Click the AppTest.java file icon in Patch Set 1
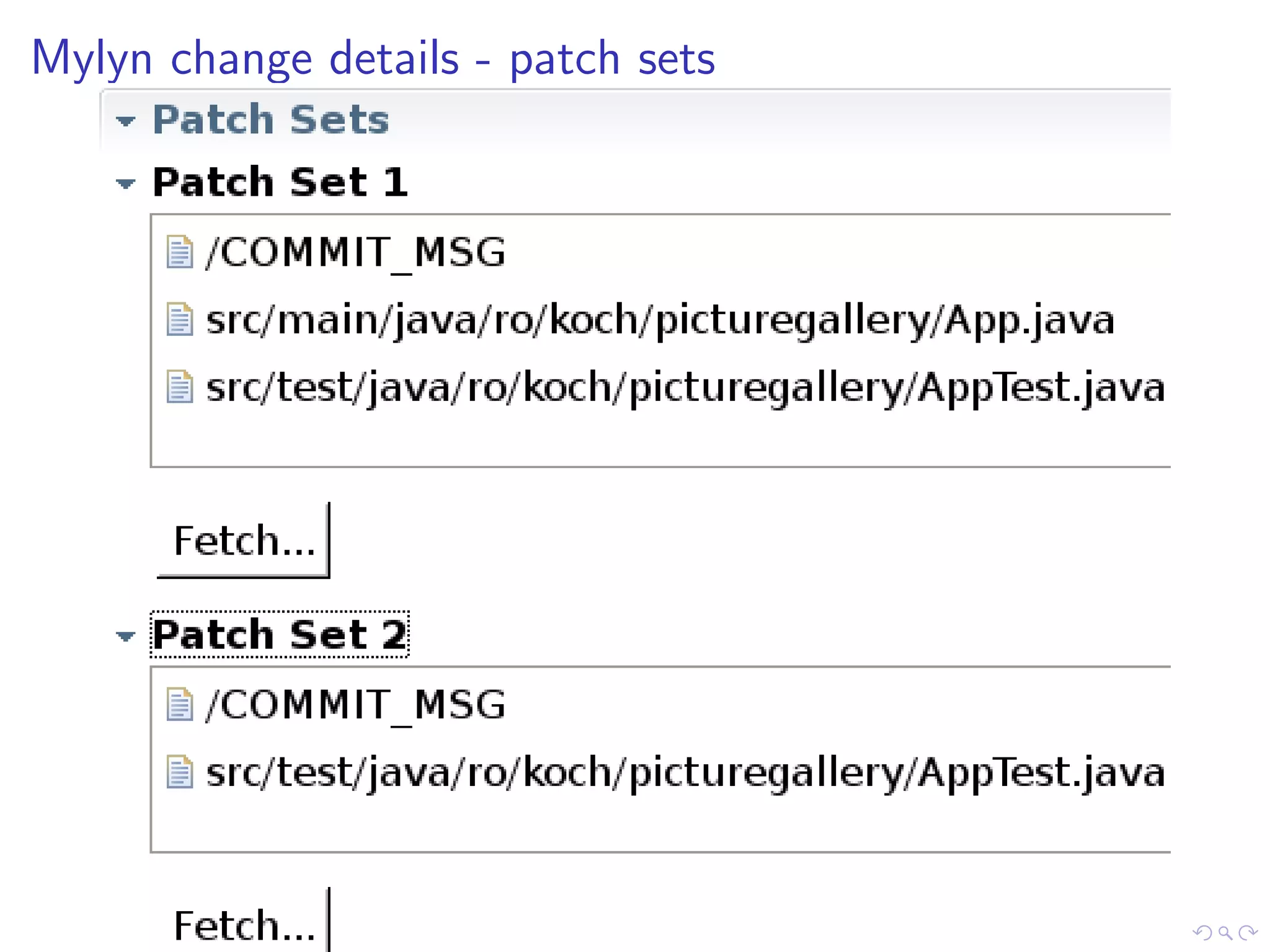 (180, 387)
